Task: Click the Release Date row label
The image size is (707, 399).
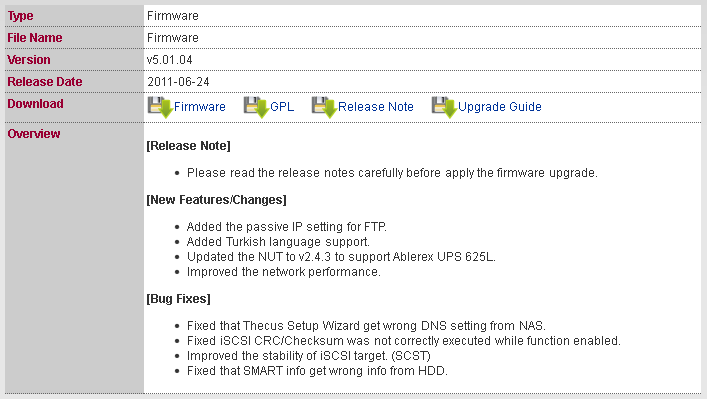Action: [45, 82]
